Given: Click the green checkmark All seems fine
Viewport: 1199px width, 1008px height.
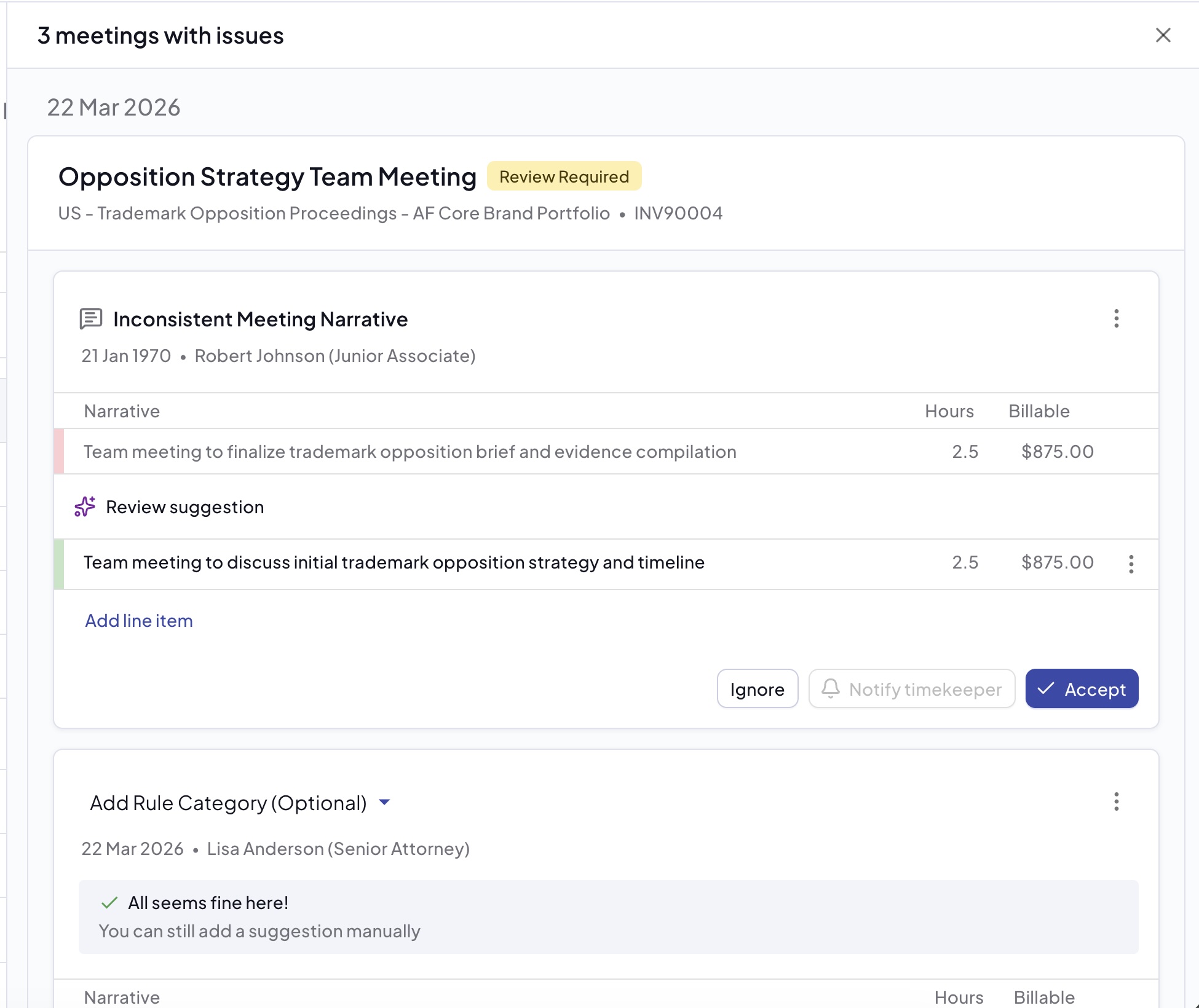Looking at the screenshot, I should click(109, 902).
